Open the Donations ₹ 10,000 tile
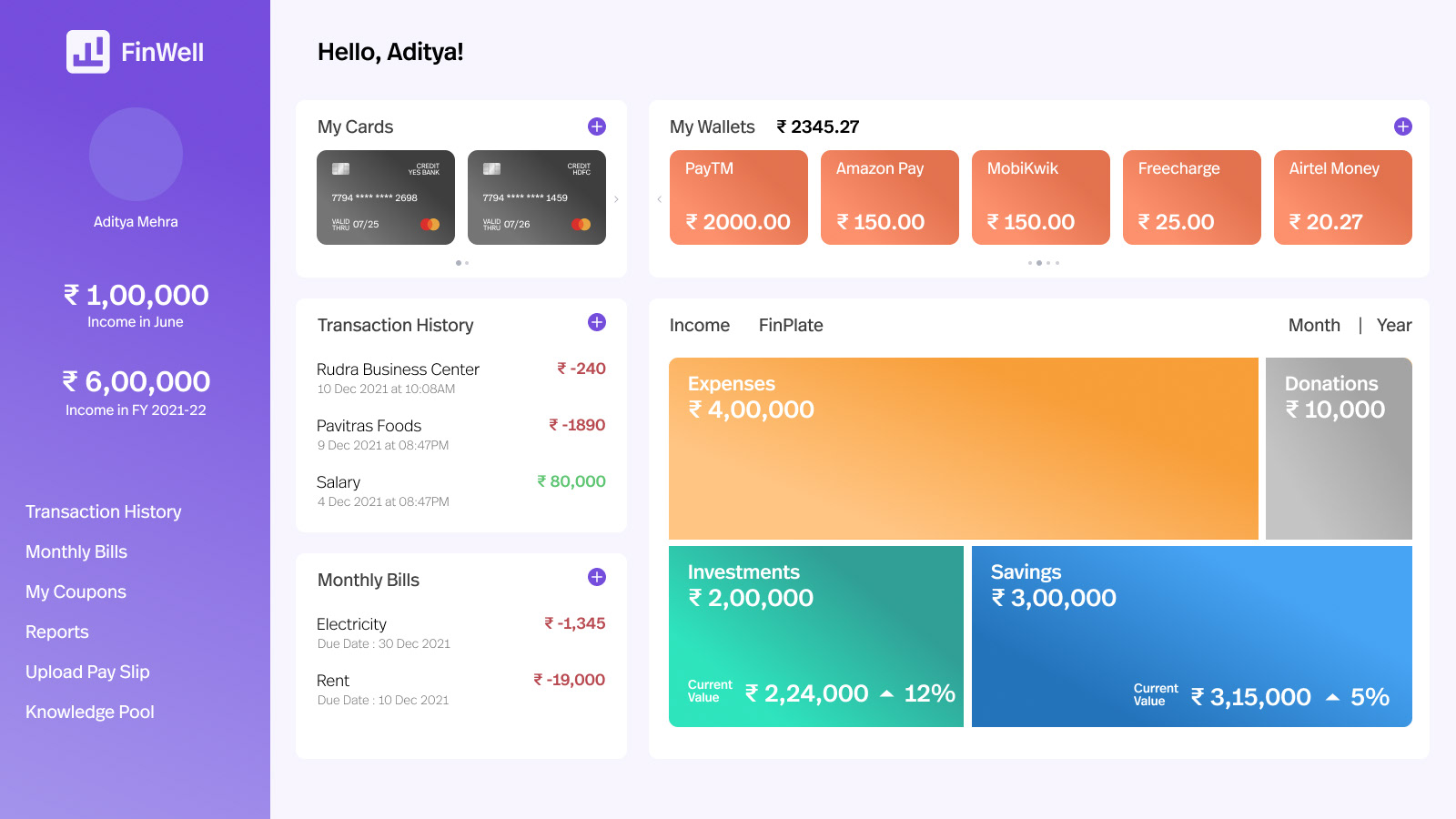Image resolution: width=1456 pixels, height=819 pixels. point(1339,449)
